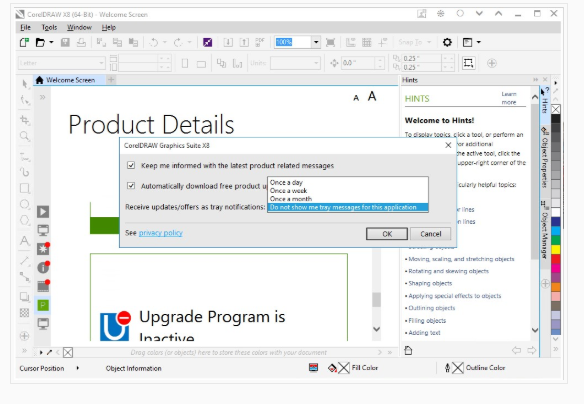This screenshot has width=584, height=404.
Task: Click larger text size A button
Action: tap(372, 96)
